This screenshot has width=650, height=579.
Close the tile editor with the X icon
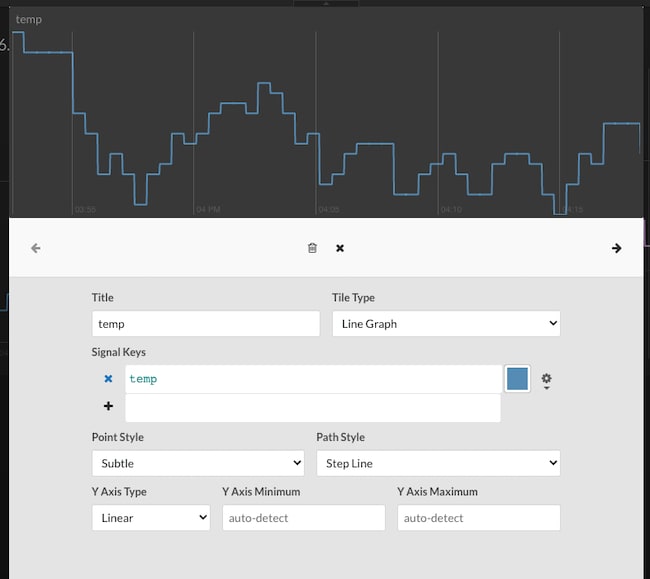pos(340,248)
